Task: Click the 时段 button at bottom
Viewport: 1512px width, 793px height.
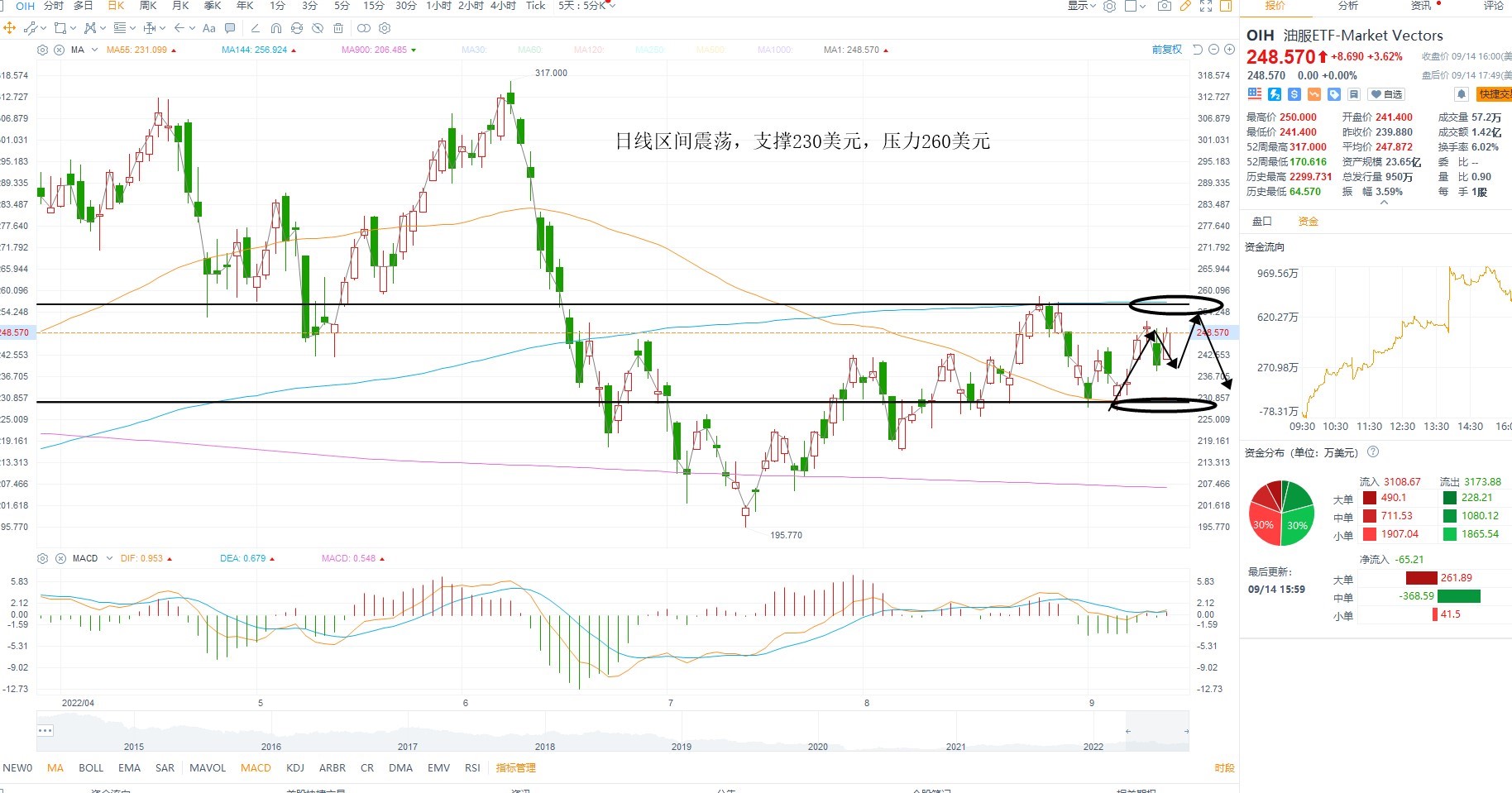Action: [1225, 768]
